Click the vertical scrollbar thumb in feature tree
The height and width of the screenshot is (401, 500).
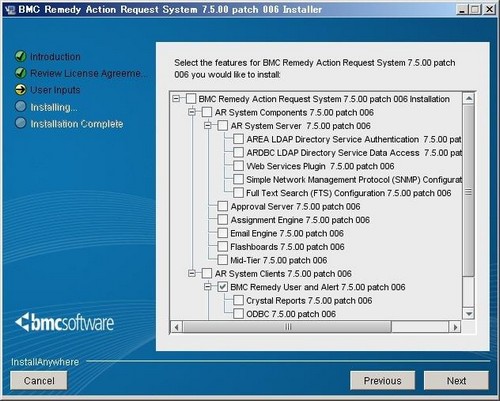pyautogui.click(x=469, y=191)
